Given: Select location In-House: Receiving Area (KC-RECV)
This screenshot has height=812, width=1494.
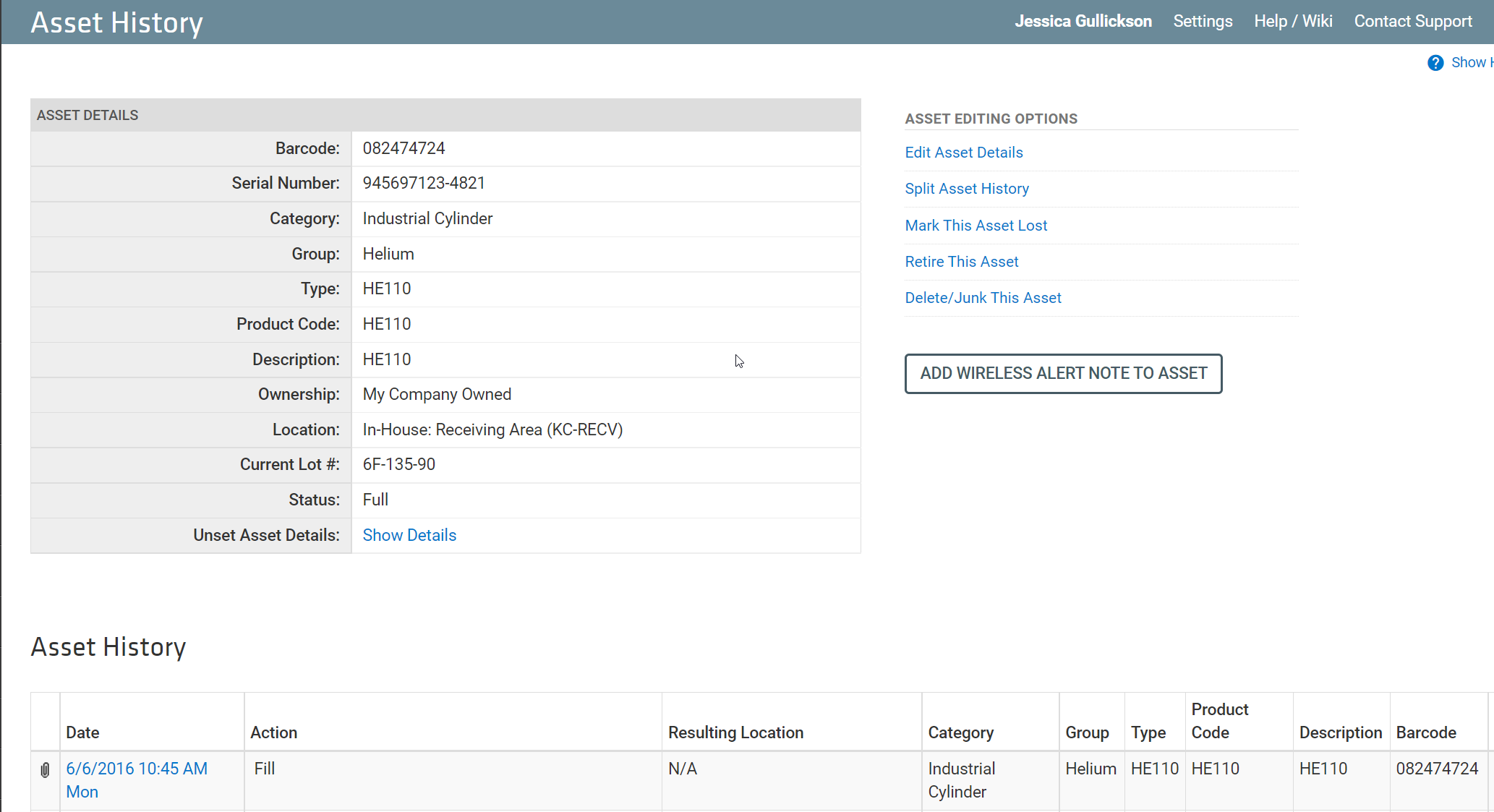Looking at the screenshot, I should pos(492,429).
